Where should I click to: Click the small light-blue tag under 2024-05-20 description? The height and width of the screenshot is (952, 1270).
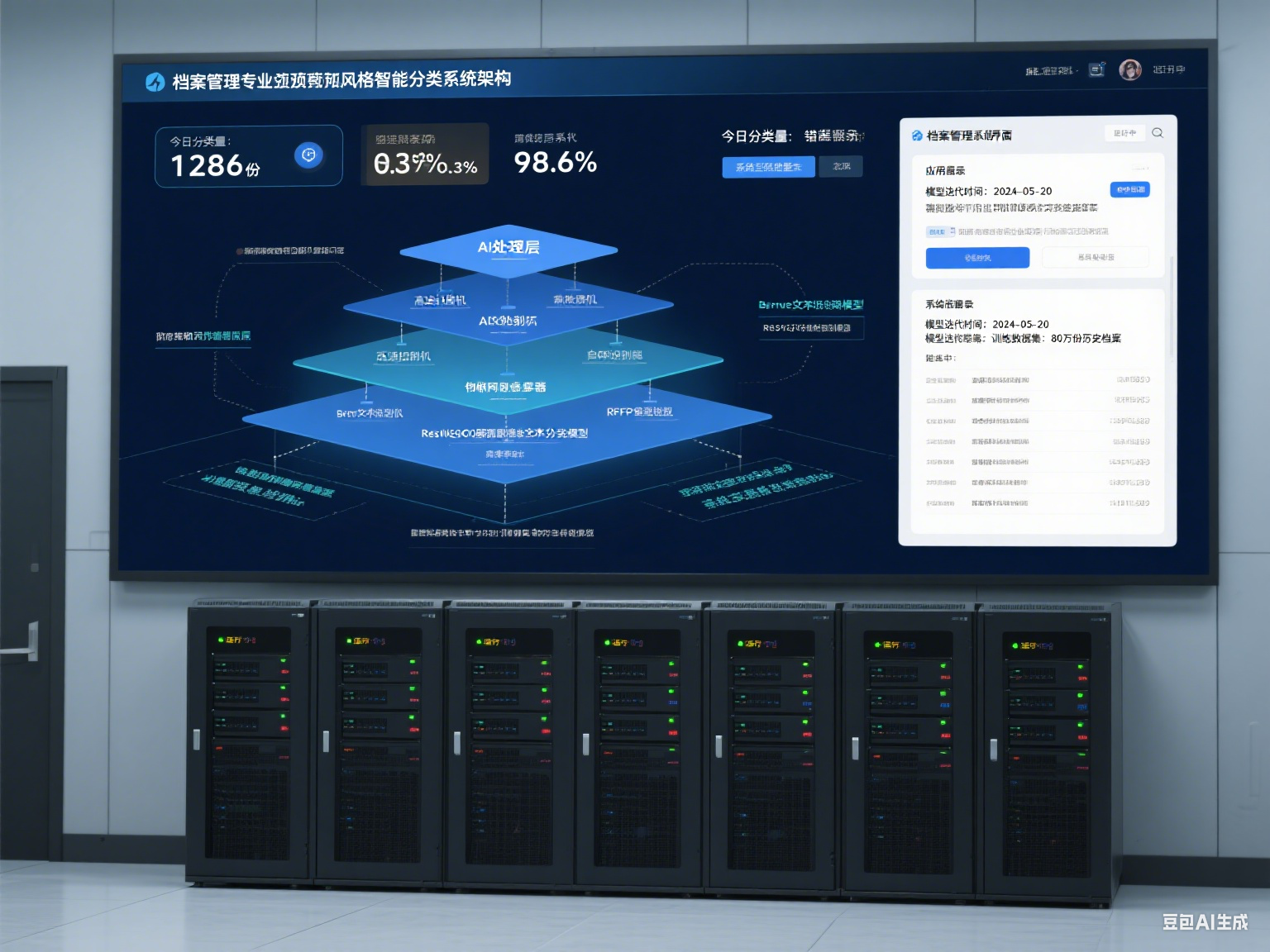(937, 231)
